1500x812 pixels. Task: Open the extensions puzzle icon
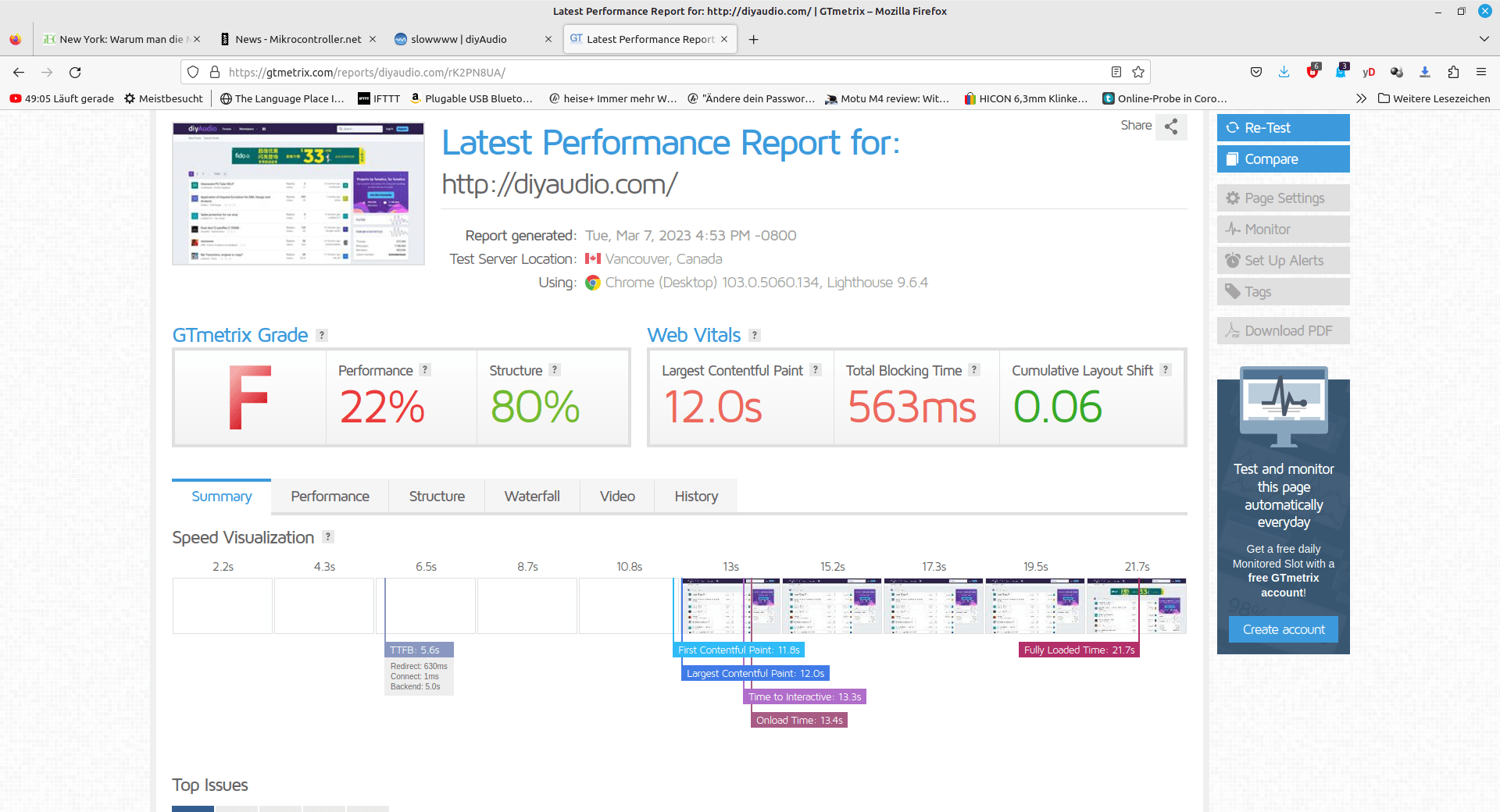tap(1453, 72)
